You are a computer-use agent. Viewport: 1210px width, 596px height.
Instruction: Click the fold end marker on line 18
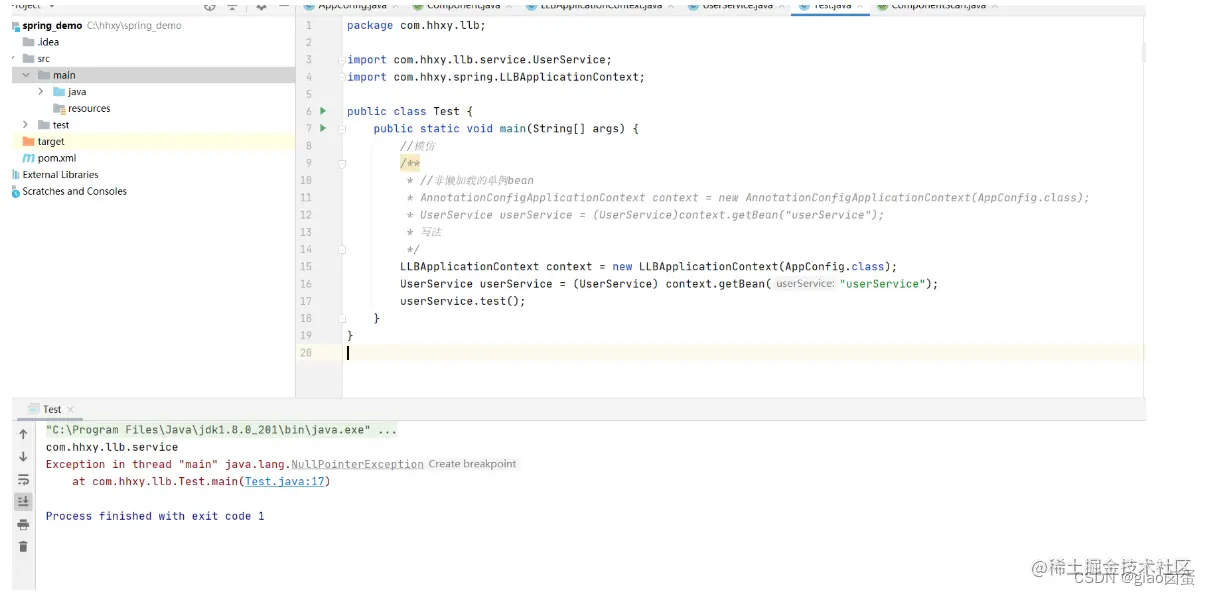point(342,318)
